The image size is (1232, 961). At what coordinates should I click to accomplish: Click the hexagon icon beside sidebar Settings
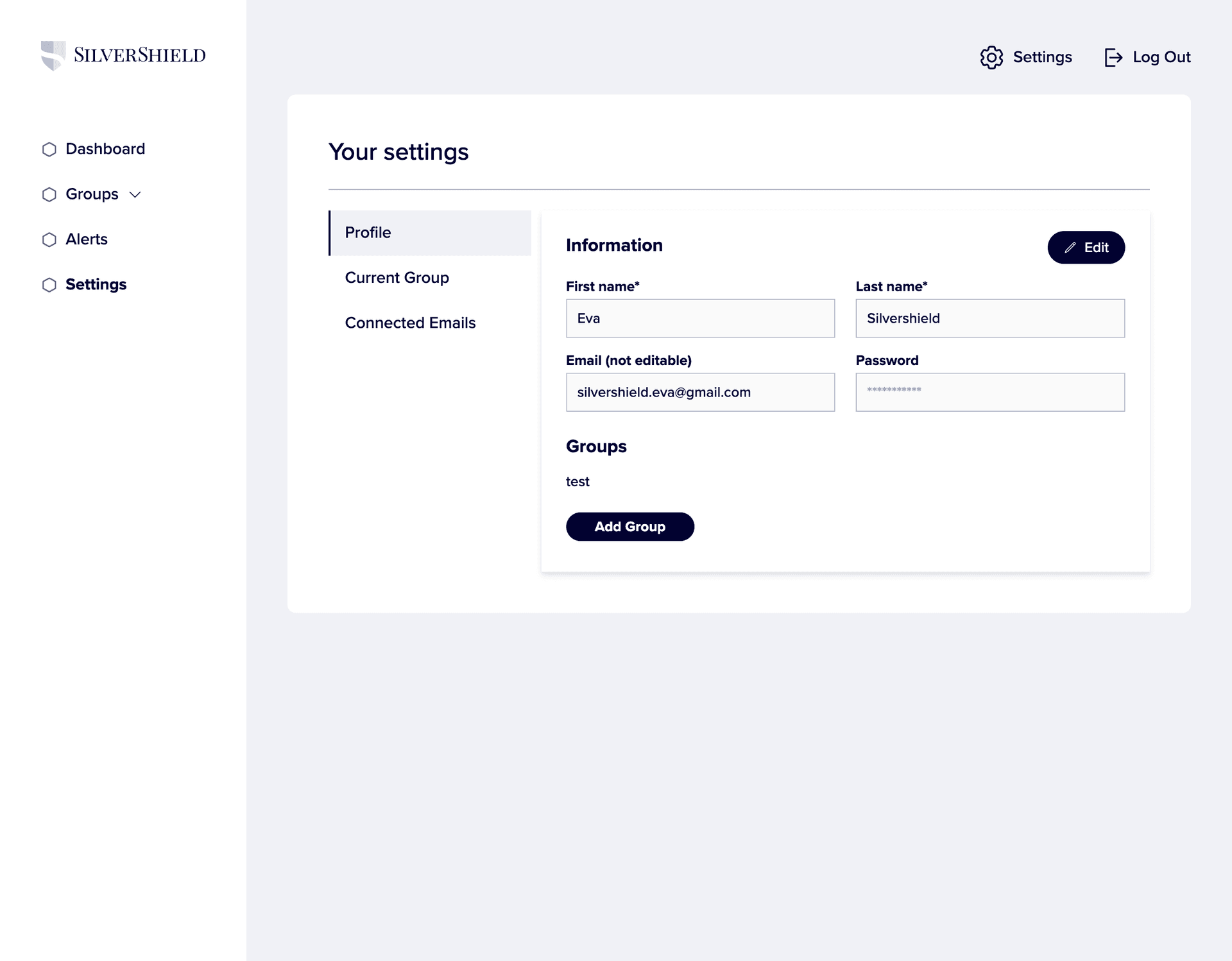click(x=49, y=285)
